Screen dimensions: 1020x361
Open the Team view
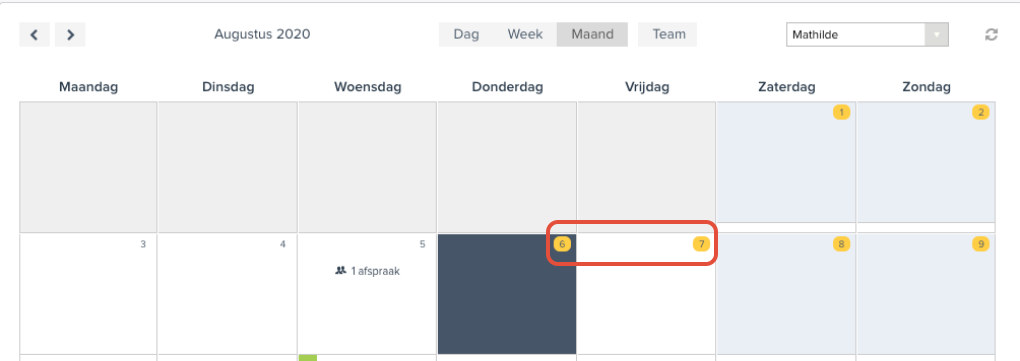(667, 34)
